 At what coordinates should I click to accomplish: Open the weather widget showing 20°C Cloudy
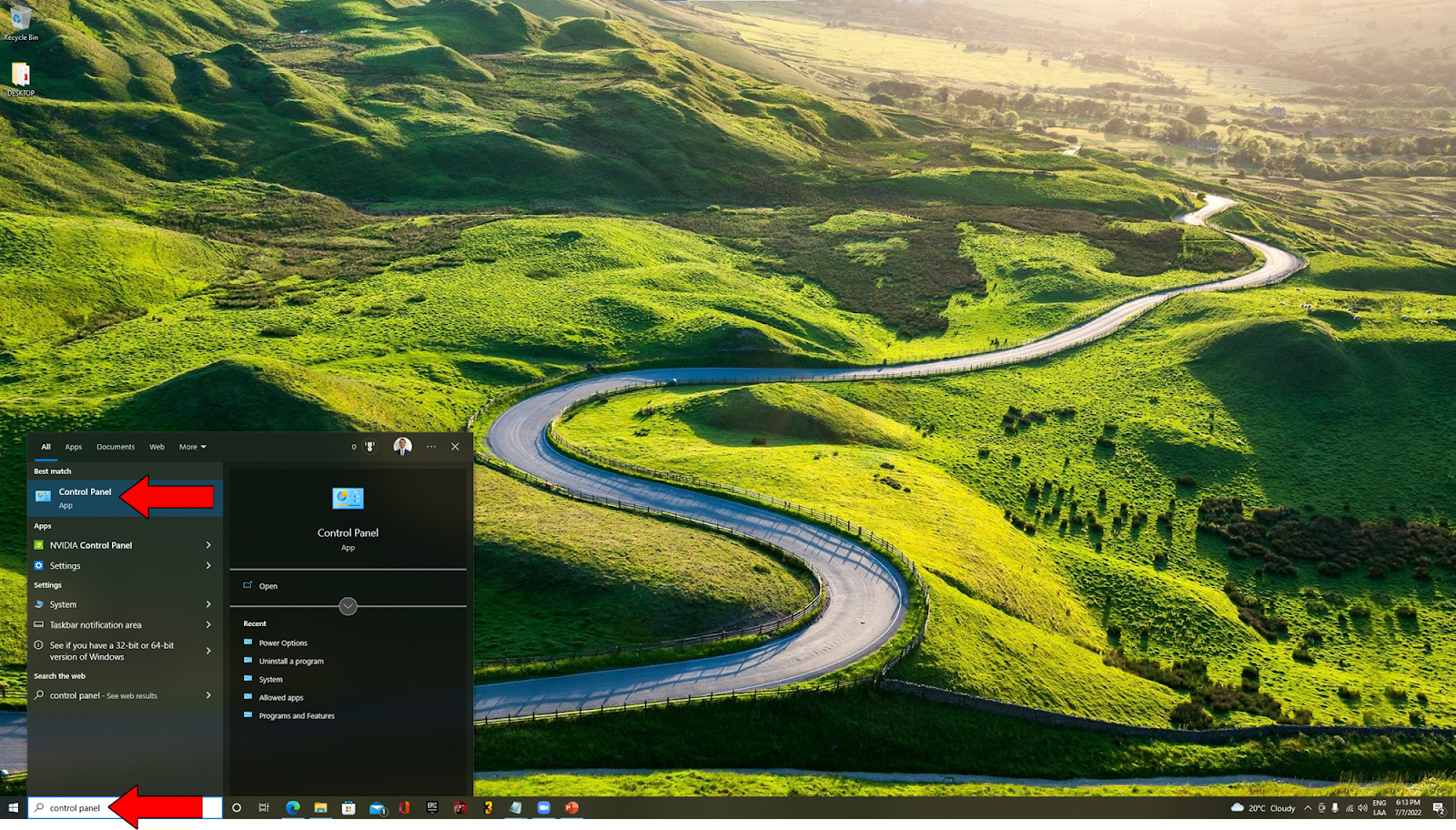1263,808
